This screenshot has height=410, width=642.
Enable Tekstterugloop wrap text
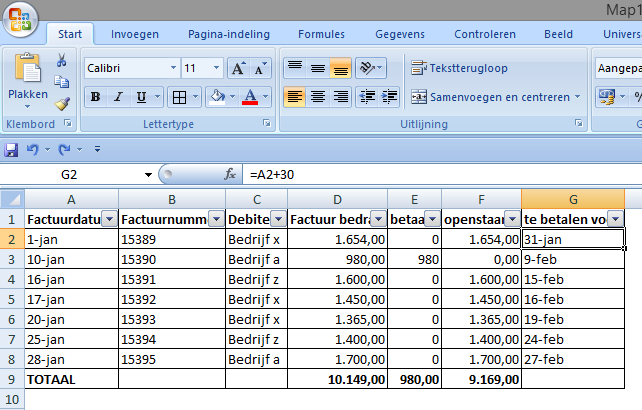pyautogui.click(x=459, y=68)
